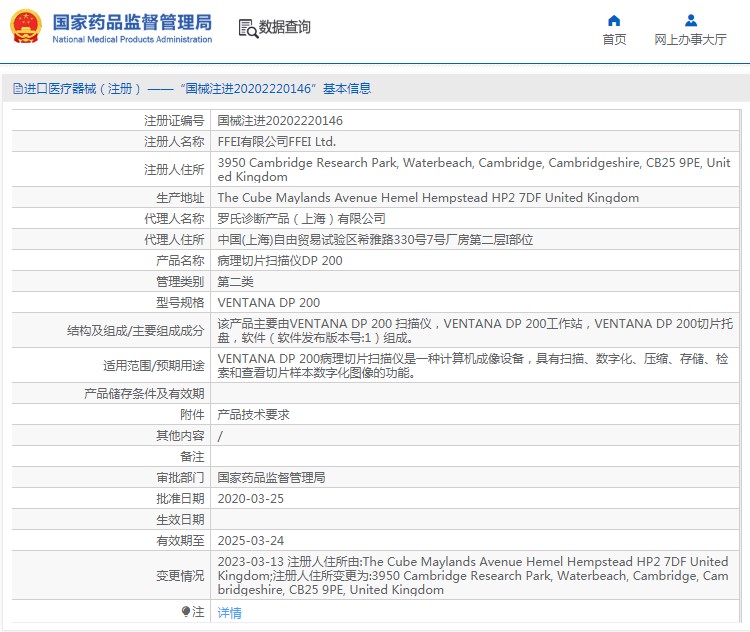Viewport: 750px width, 632px height.
Task: Click the 其他内容 label
Action: click(180, 436)
